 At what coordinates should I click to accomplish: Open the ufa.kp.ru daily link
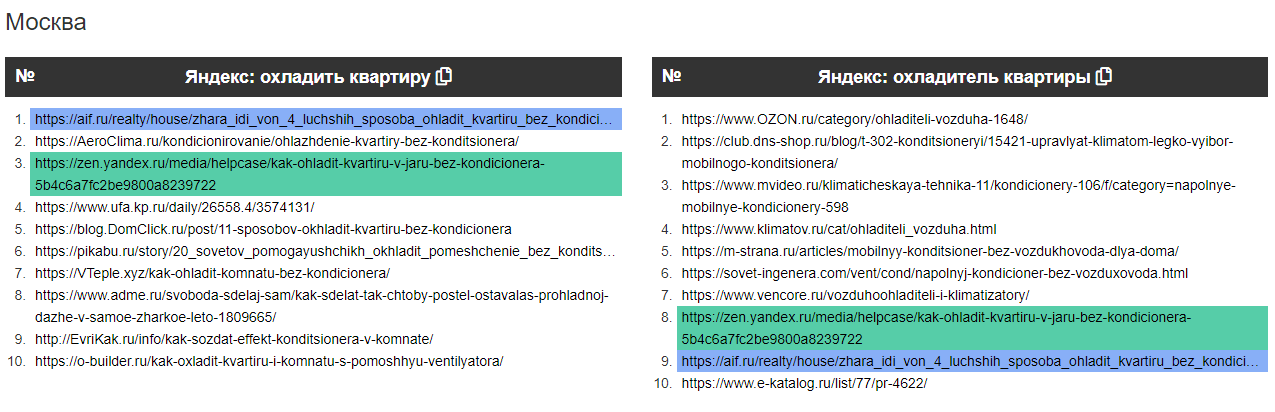175,207
